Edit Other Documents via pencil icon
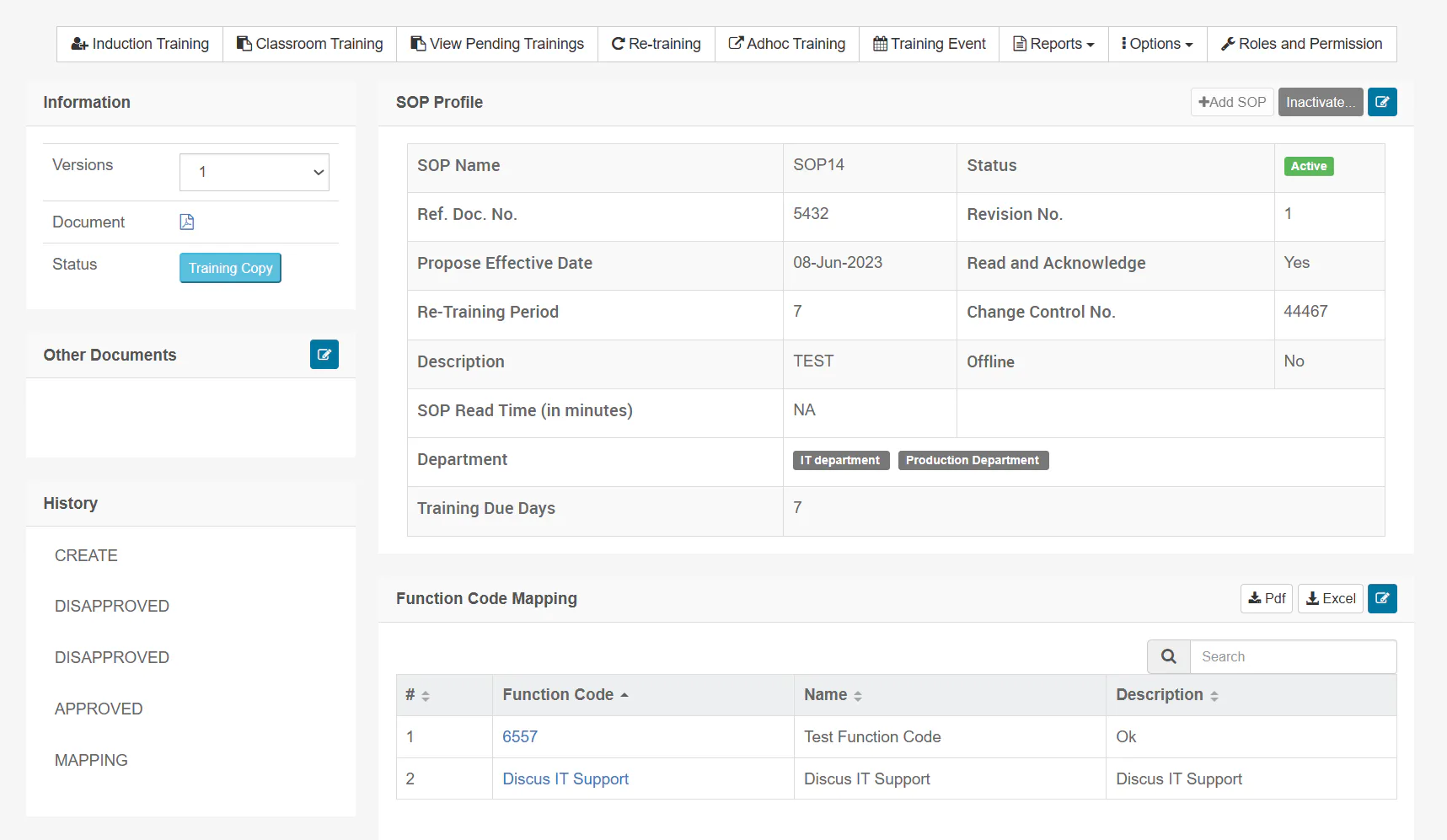The image size is (1447, 840). coord(324,355)
